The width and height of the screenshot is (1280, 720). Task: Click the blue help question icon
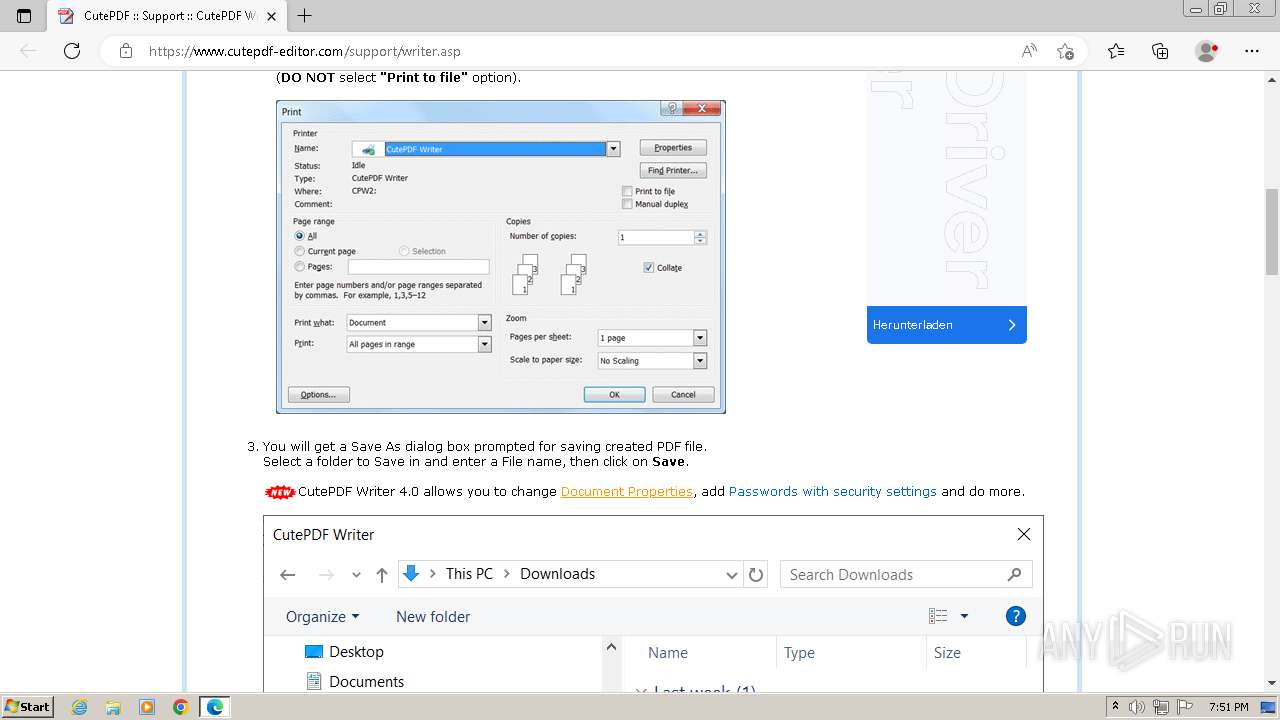tap(1015, 616)
